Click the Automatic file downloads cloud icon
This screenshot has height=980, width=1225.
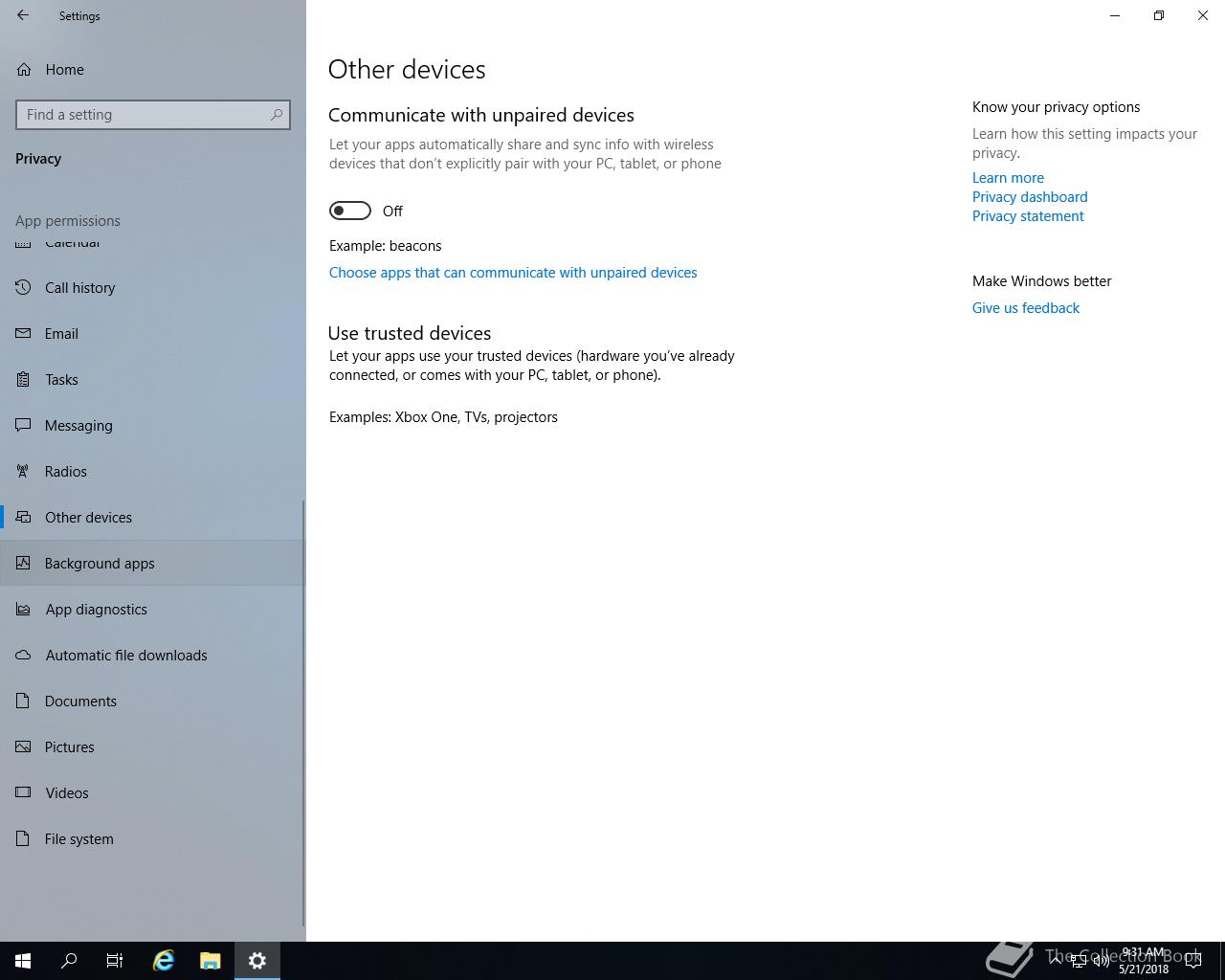(24, 655)
